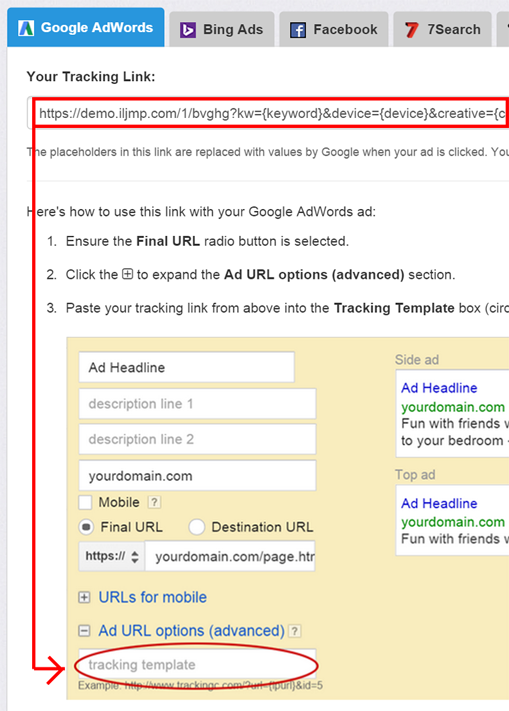Click yourdomain.com in Side ad preview

[x=453, y=407]
